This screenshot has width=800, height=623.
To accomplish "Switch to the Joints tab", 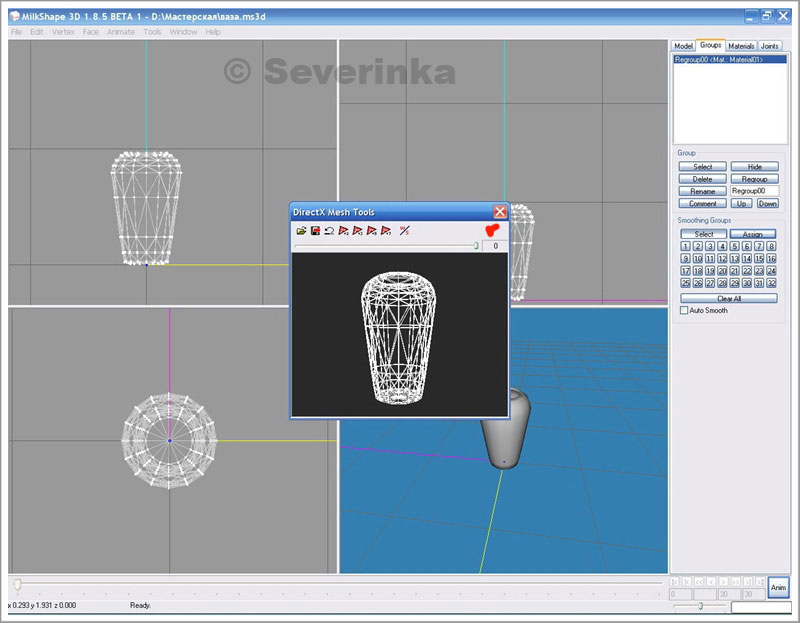I will click(x=770, y=46).
